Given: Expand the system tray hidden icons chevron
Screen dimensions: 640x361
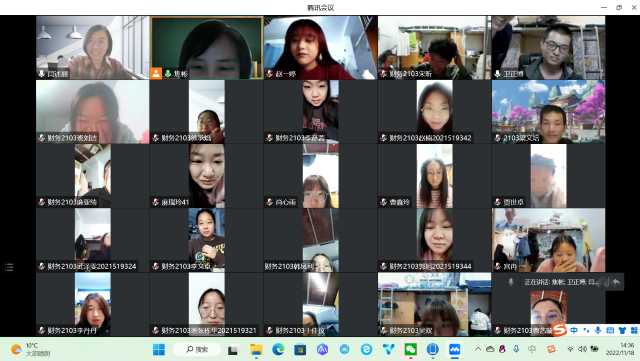Looking at the screenshot, I should click(x=478, y=349).
